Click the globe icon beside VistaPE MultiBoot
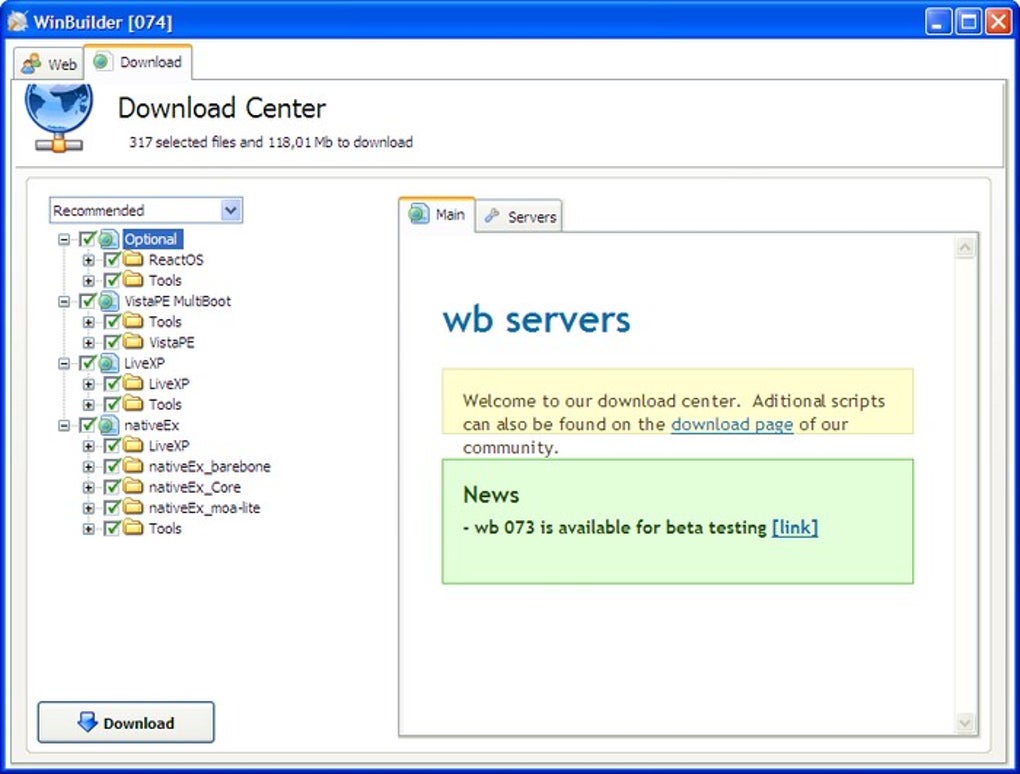Image resolution: width=1020 pixels, height=774 pixels. [109, 301]
